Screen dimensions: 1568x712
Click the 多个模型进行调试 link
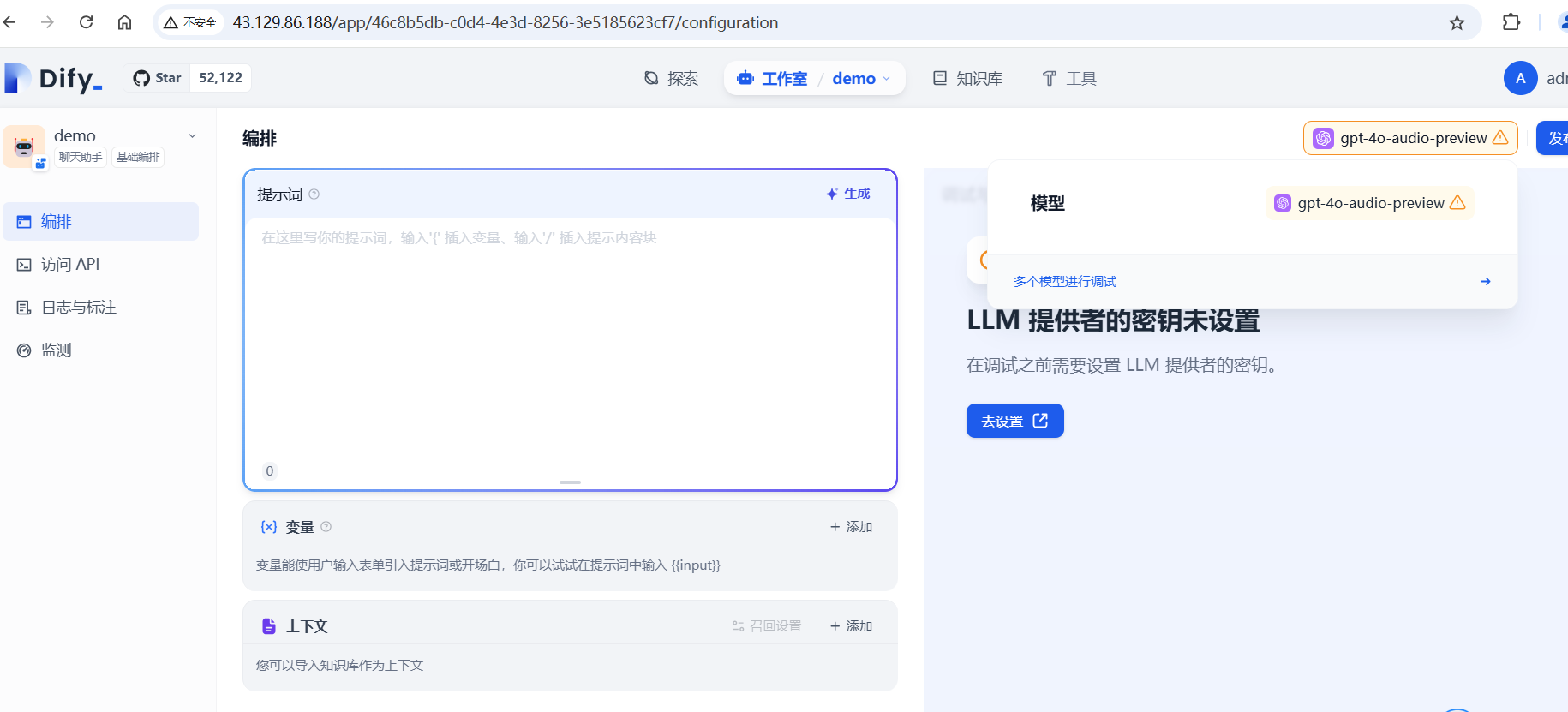1065,282
